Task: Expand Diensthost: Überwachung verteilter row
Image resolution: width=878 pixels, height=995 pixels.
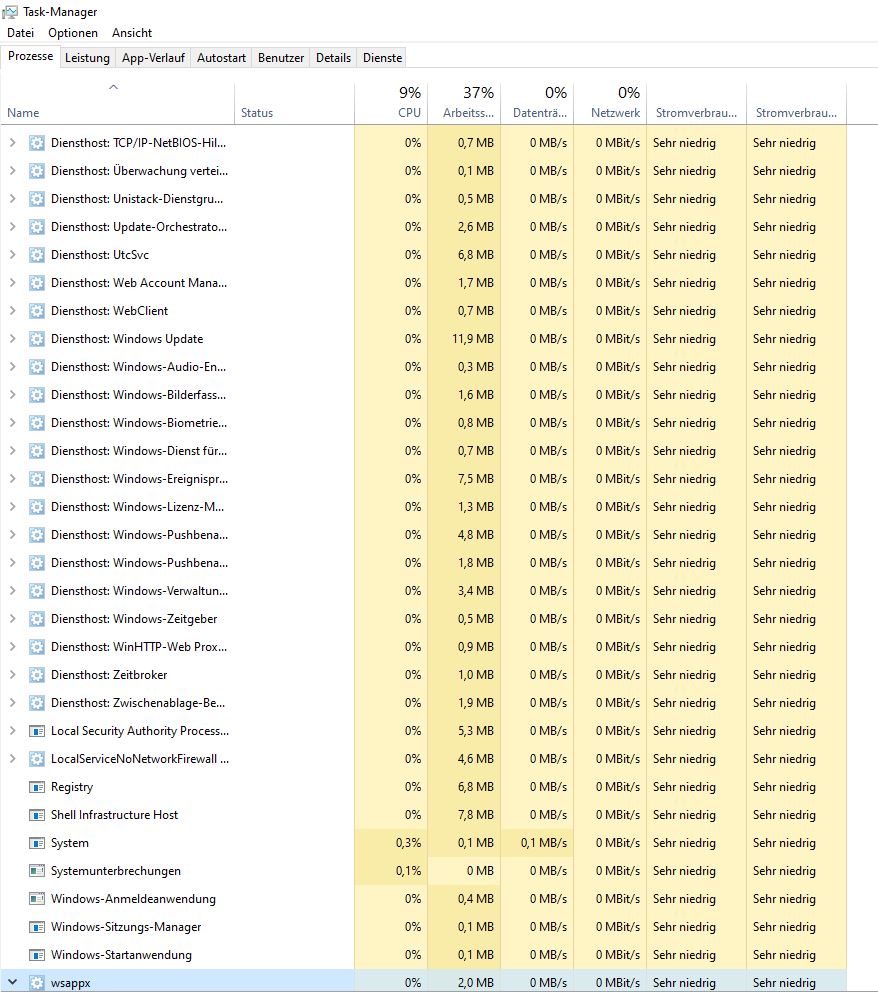Action: click(12, 171)
